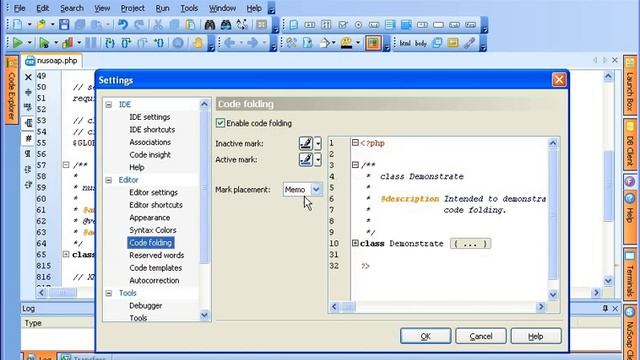Click preview horizontal scroll right arrow
Viewport: 640px width, 360px height.
pos(541,307)
